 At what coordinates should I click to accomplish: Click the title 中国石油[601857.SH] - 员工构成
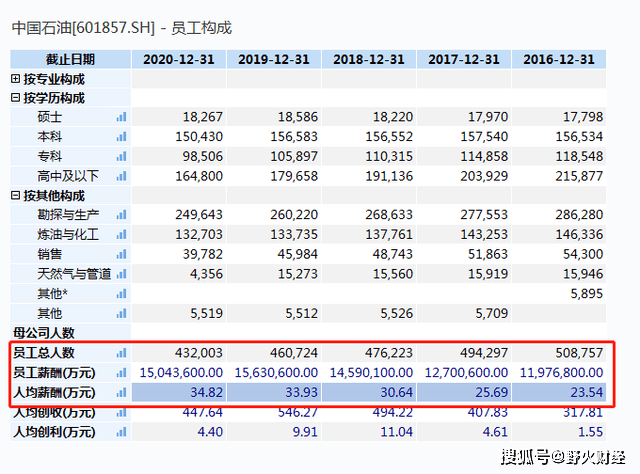(122, 28)
